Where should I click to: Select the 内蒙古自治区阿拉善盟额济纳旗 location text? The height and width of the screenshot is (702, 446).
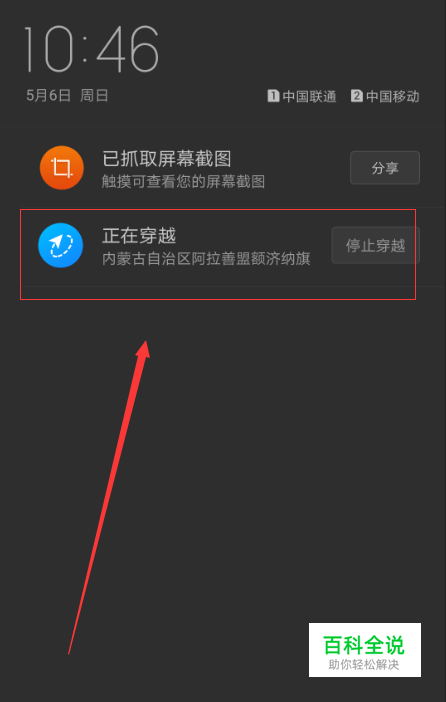[206, 259]
